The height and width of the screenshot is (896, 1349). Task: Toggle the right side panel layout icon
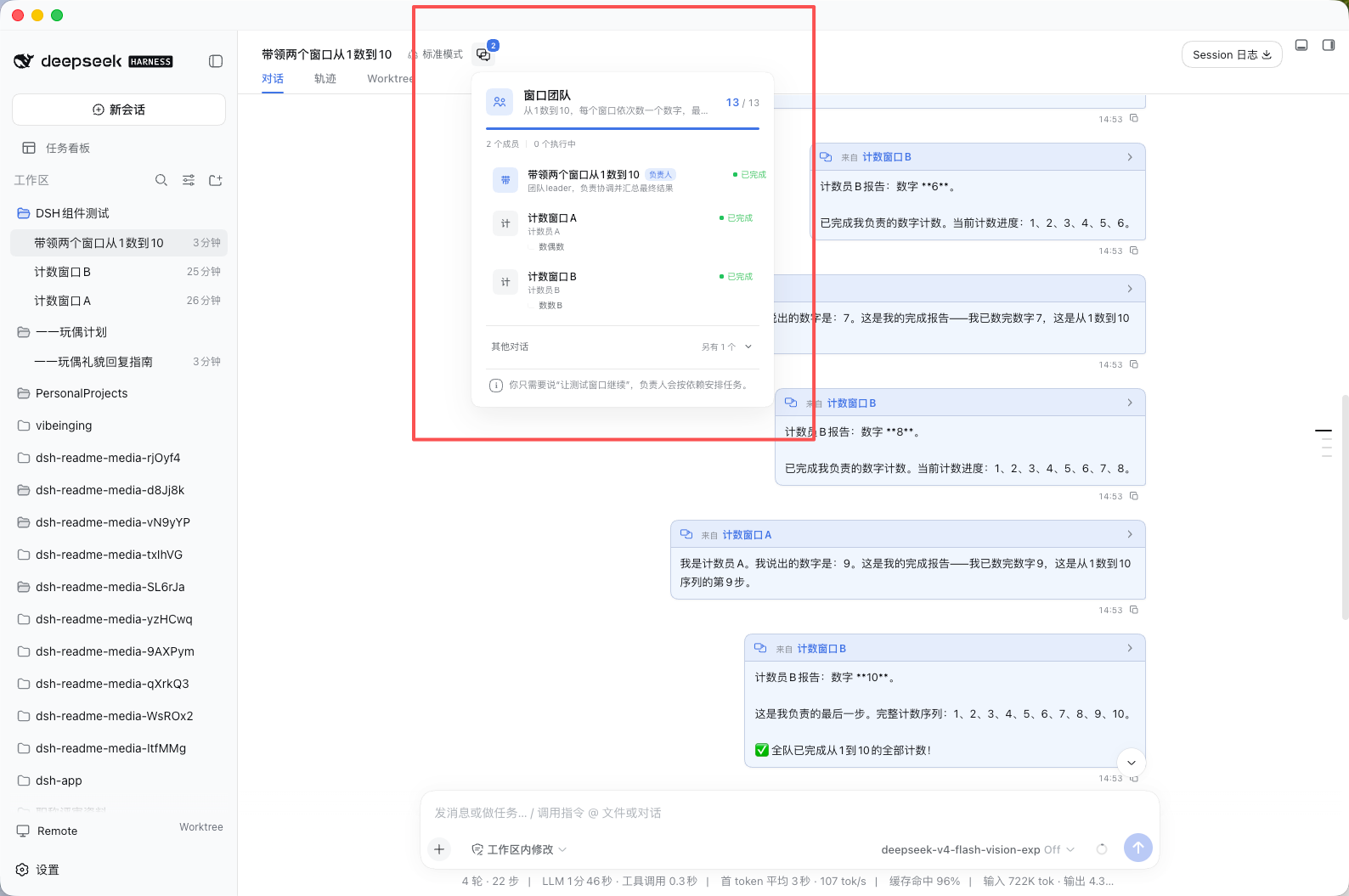pos(1329,45)
